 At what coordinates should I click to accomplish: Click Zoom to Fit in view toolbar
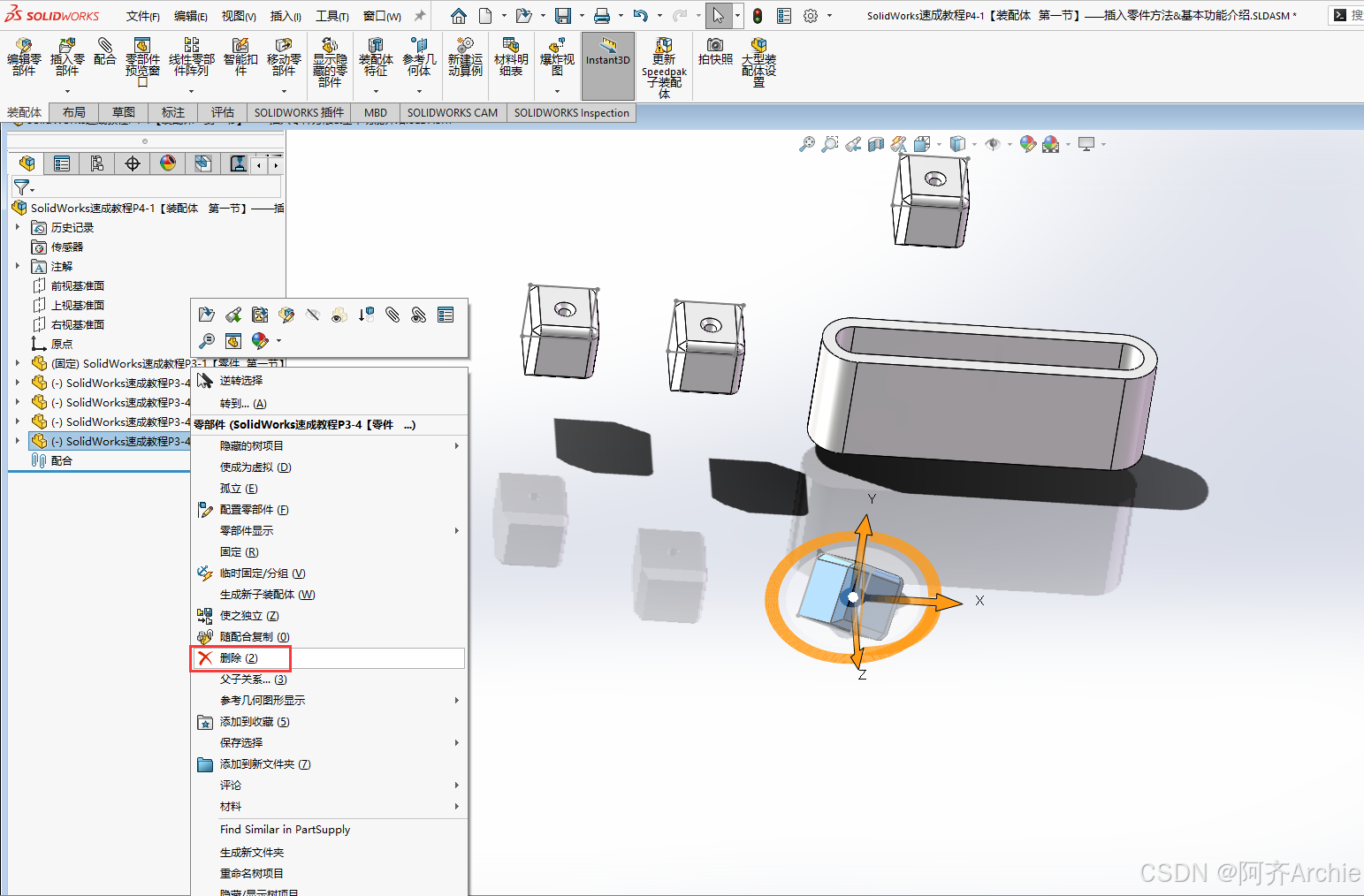(x=806, y=144)
